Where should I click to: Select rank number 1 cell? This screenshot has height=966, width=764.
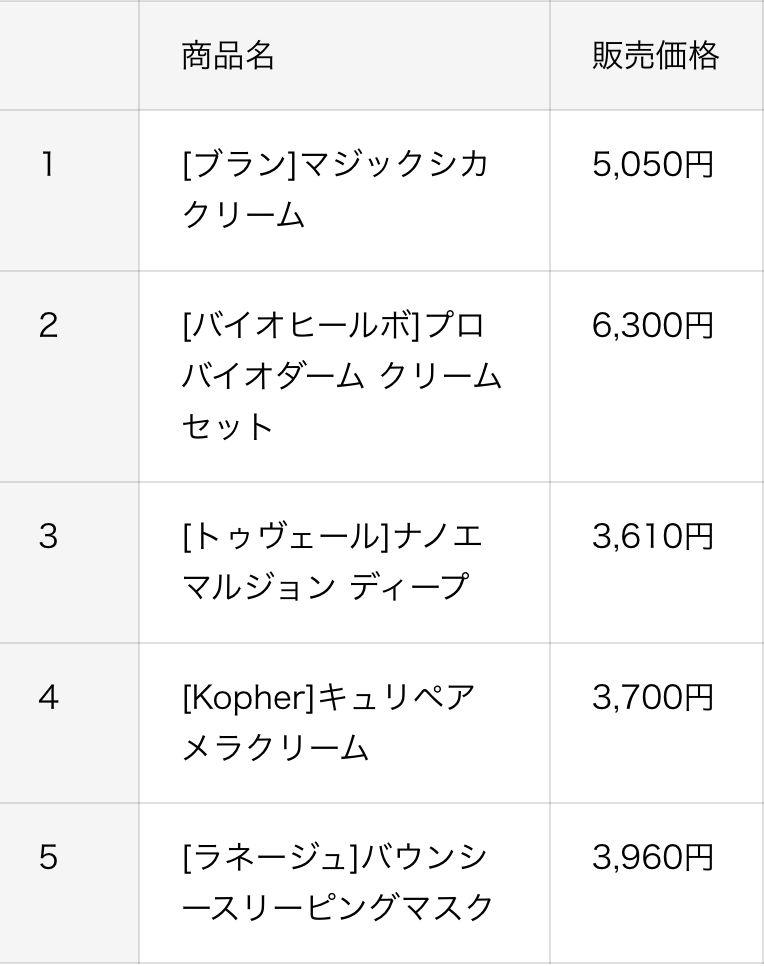(48, 164)
